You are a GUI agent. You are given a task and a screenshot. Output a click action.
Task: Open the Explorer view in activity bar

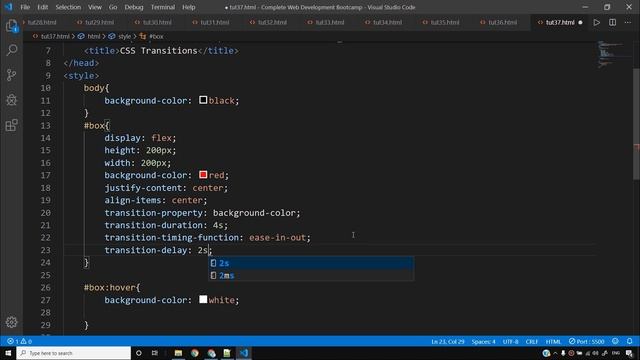[11, 26]
